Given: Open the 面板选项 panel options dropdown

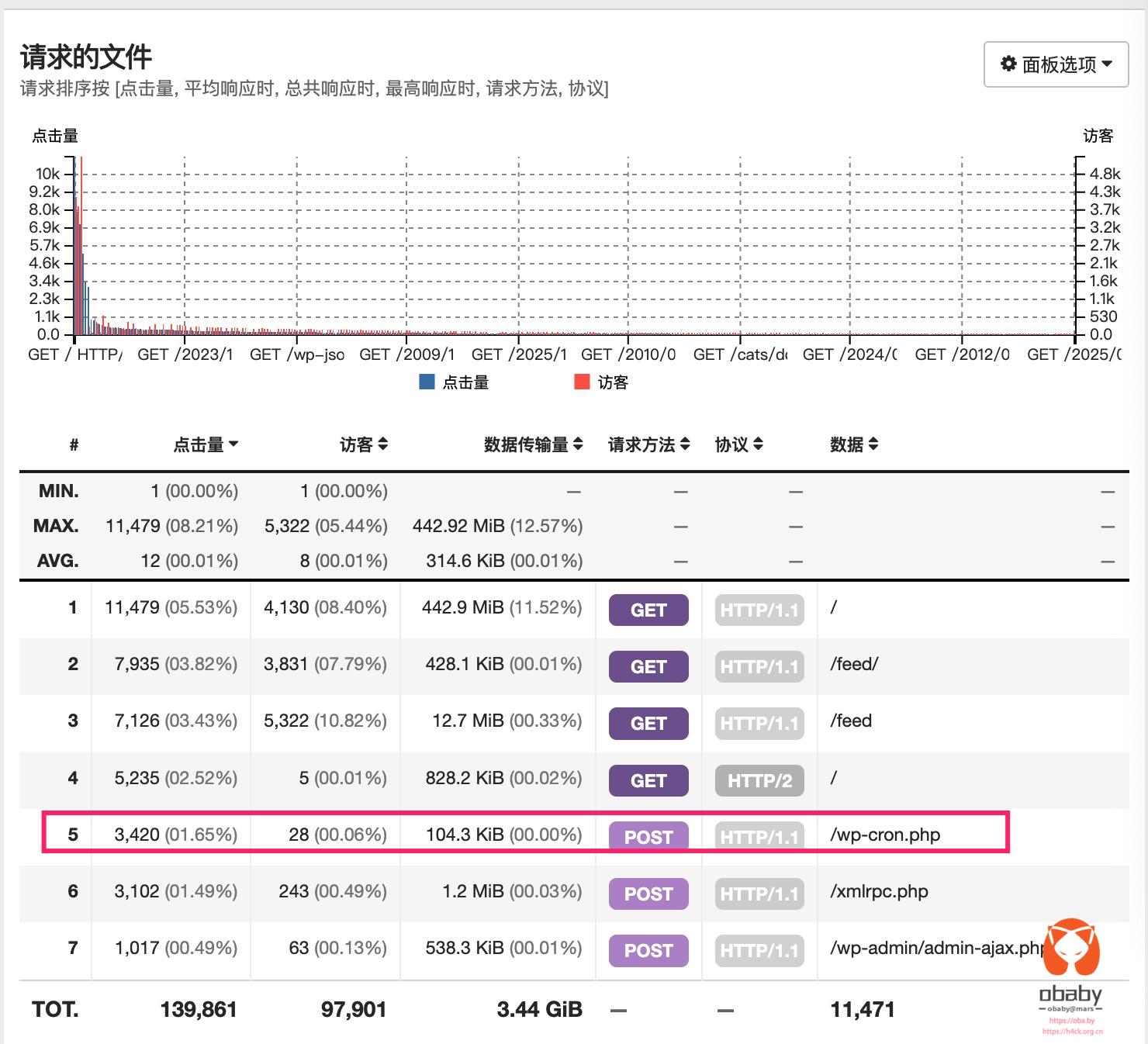Looking at the screenshot, I should pyautogui.click(x=1056, y=64).
